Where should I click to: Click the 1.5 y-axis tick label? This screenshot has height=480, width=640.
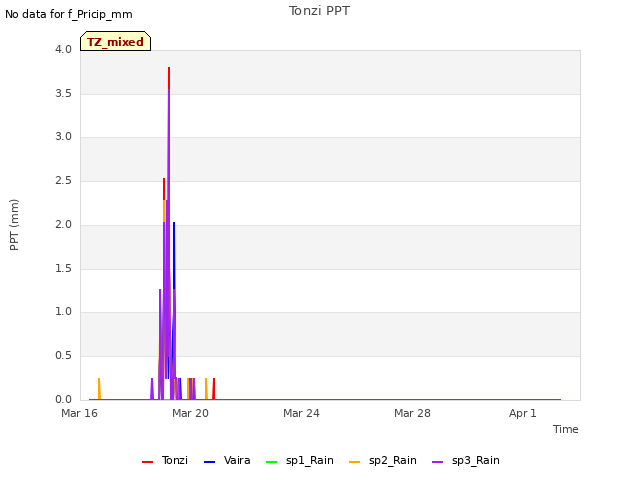tap(63, 269)
